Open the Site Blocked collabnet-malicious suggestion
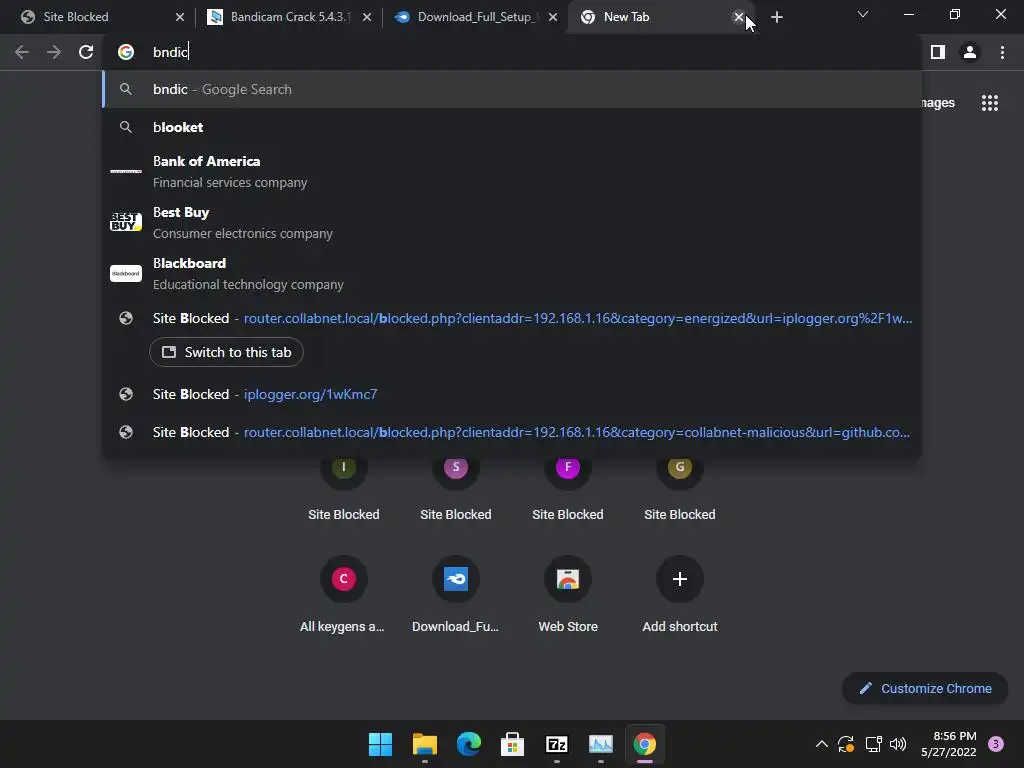Screen dimensions: 1024x768 512,432
